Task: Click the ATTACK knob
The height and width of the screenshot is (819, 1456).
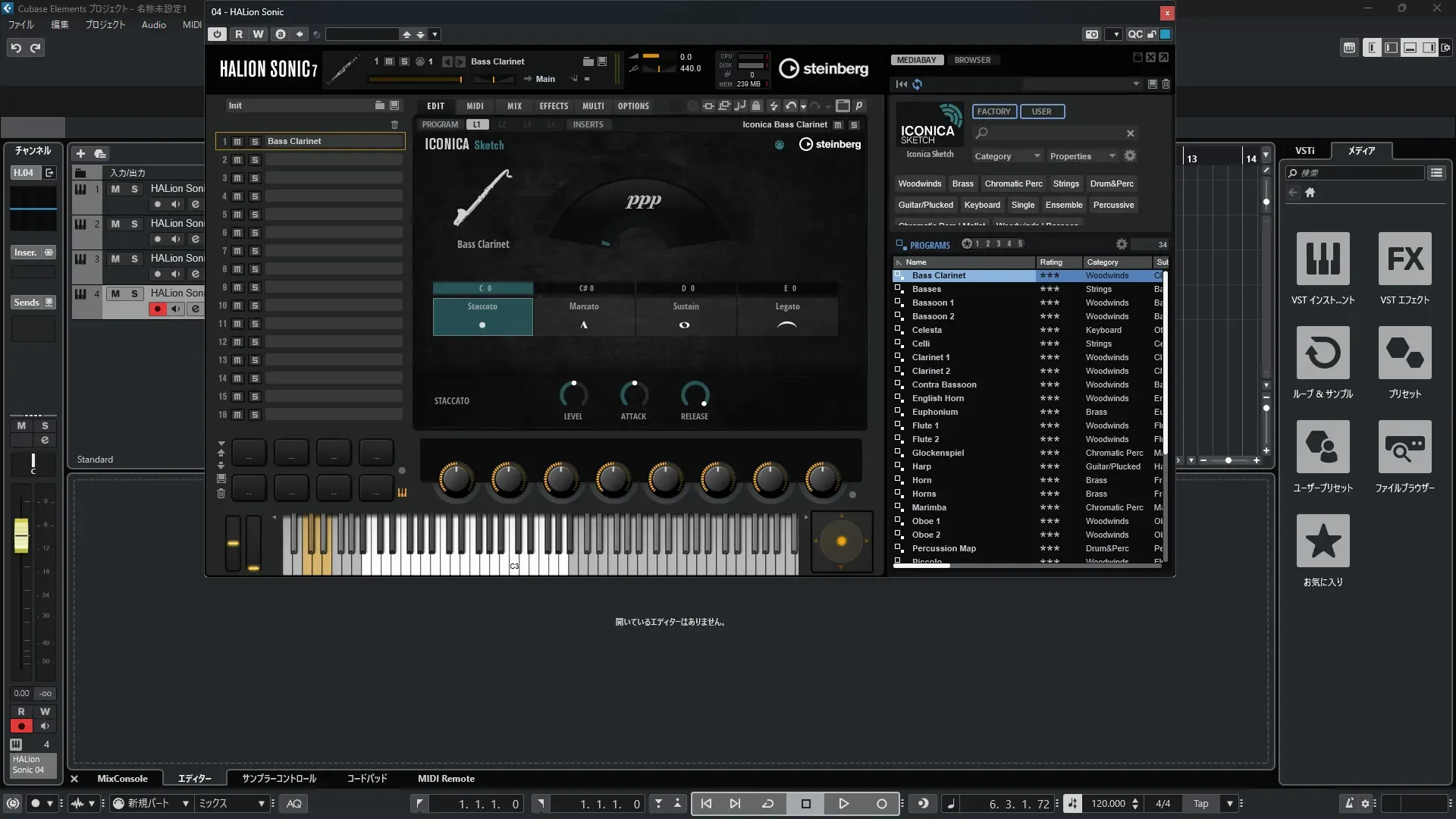Action: pos(633,394)
